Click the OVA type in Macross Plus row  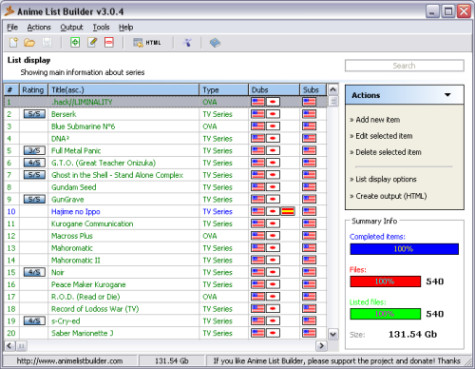210,236
